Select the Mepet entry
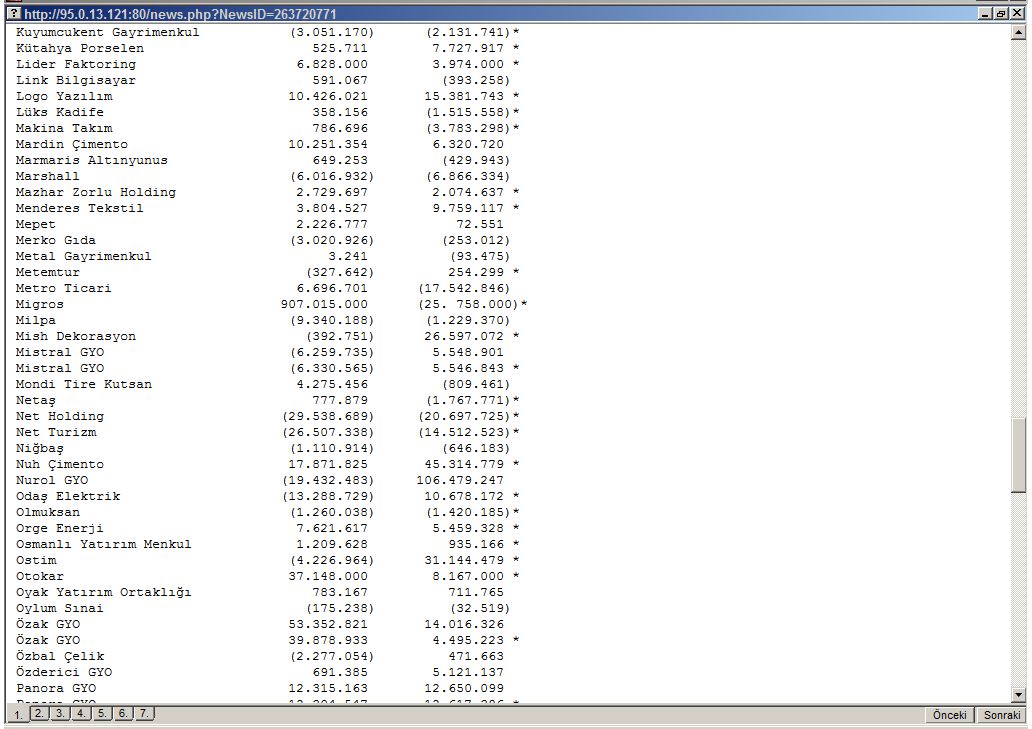Viewport: 1032px width, 729px height. coord(36,224)
